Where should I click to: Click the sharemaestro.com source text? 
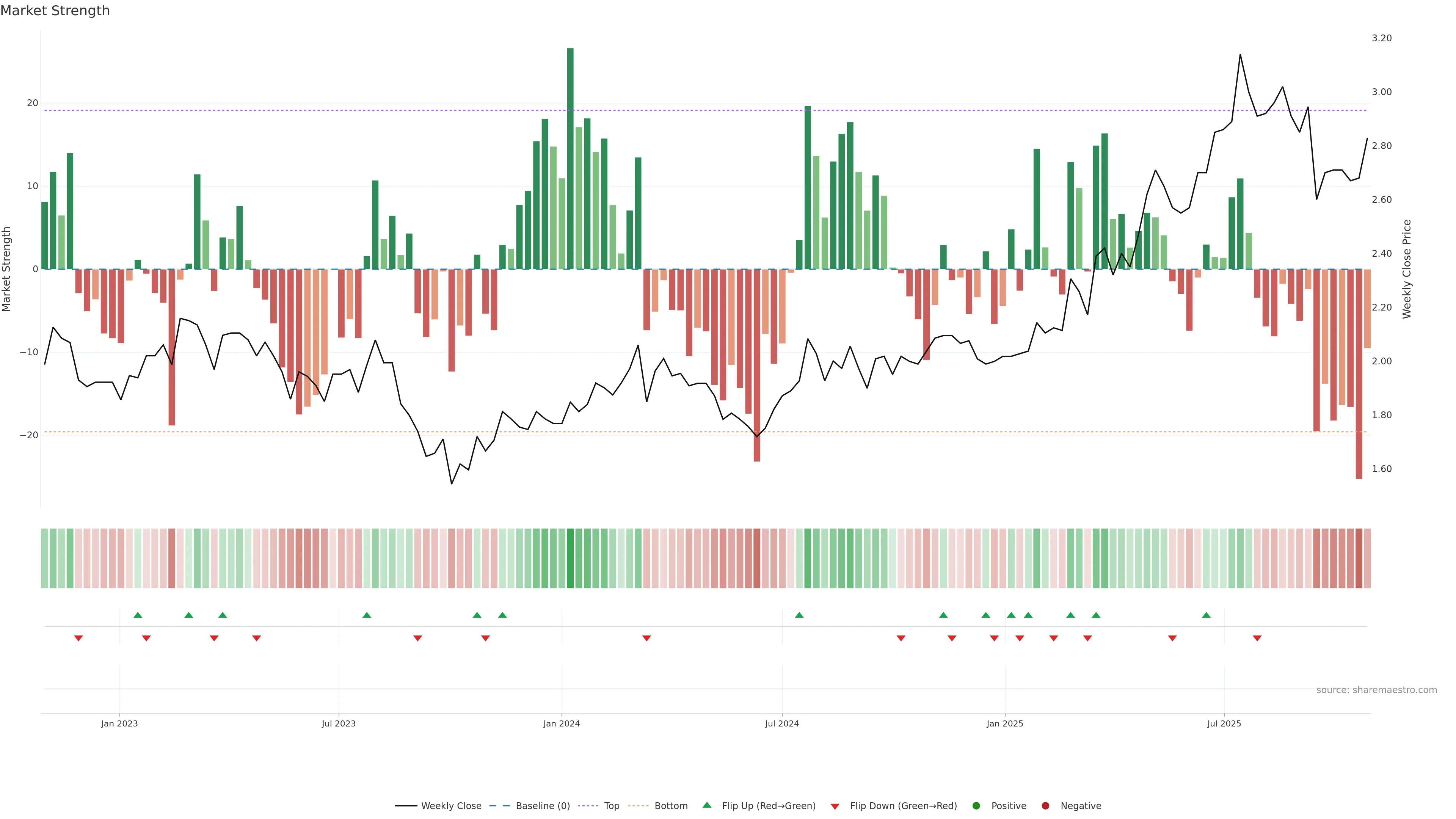[x=1376, y=690]
